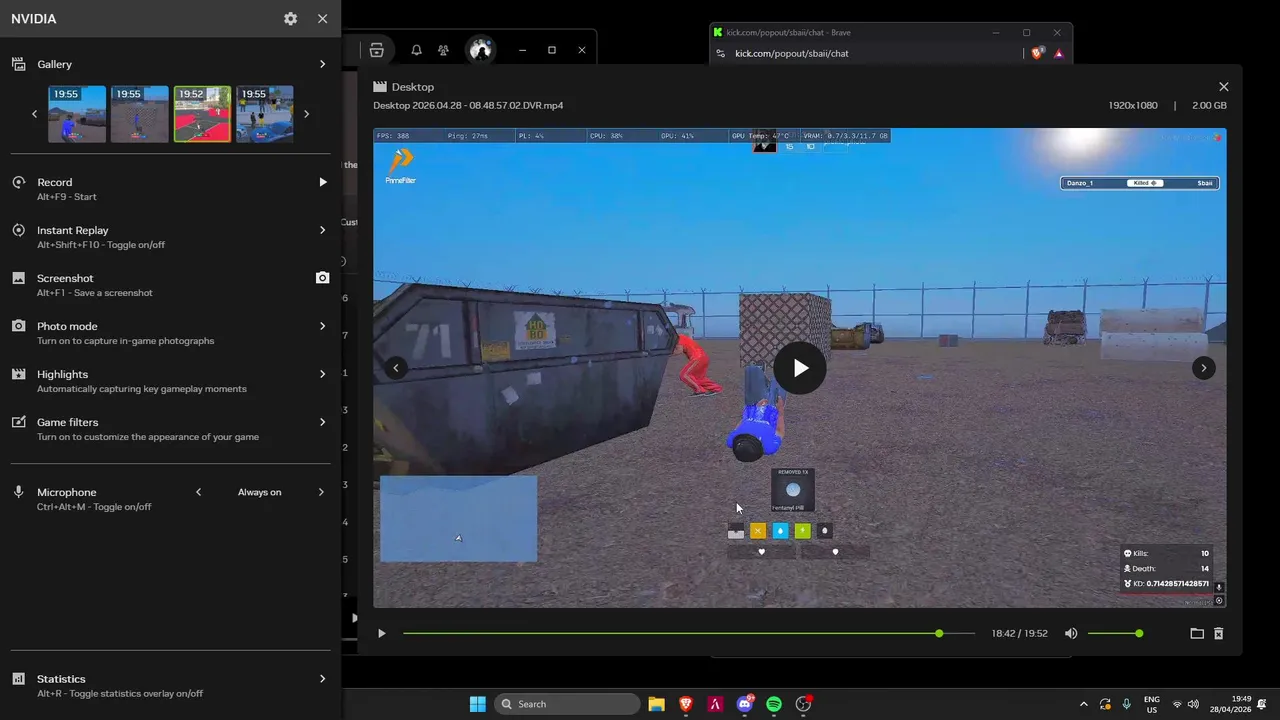The width and height of the screenshot is (1280, 720).
Task: Click the Microphone icon in NVIDIA panel
Action: click(18, 492)
